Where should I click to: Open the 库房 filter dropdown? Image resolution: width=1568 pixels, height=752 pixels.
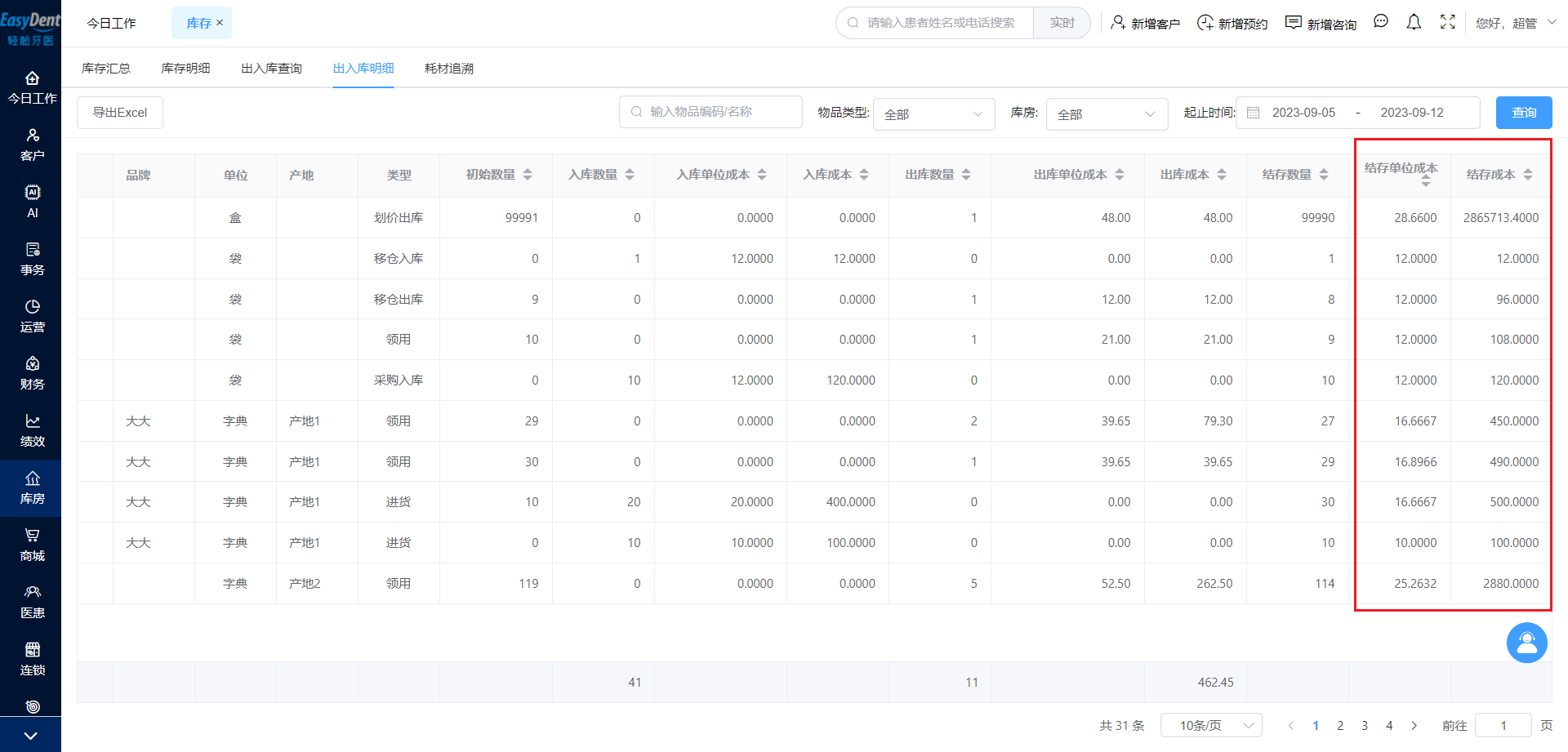[x=1107, y=114]
